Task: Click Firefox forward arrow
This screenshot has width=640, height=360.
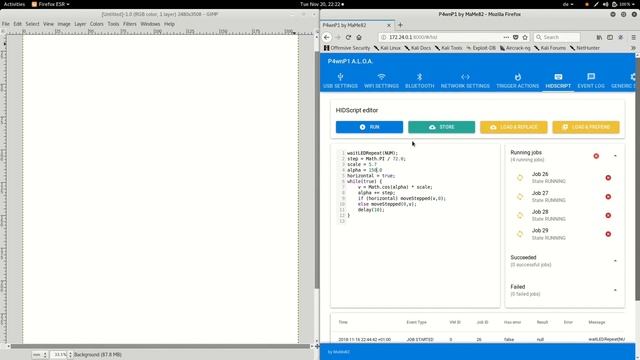Action: click(x=338, y=37)
